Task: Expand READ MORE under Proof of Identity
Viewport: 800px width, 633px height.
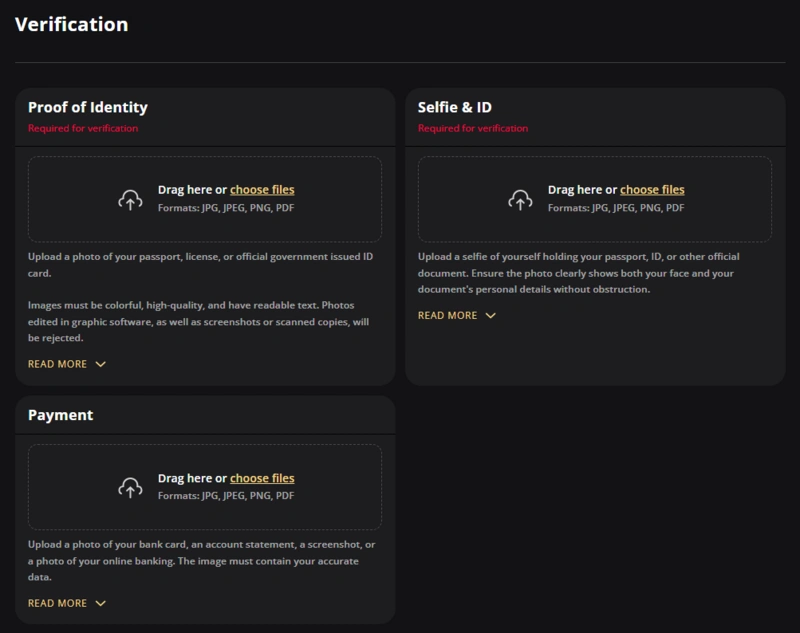Action: [58, 364]
